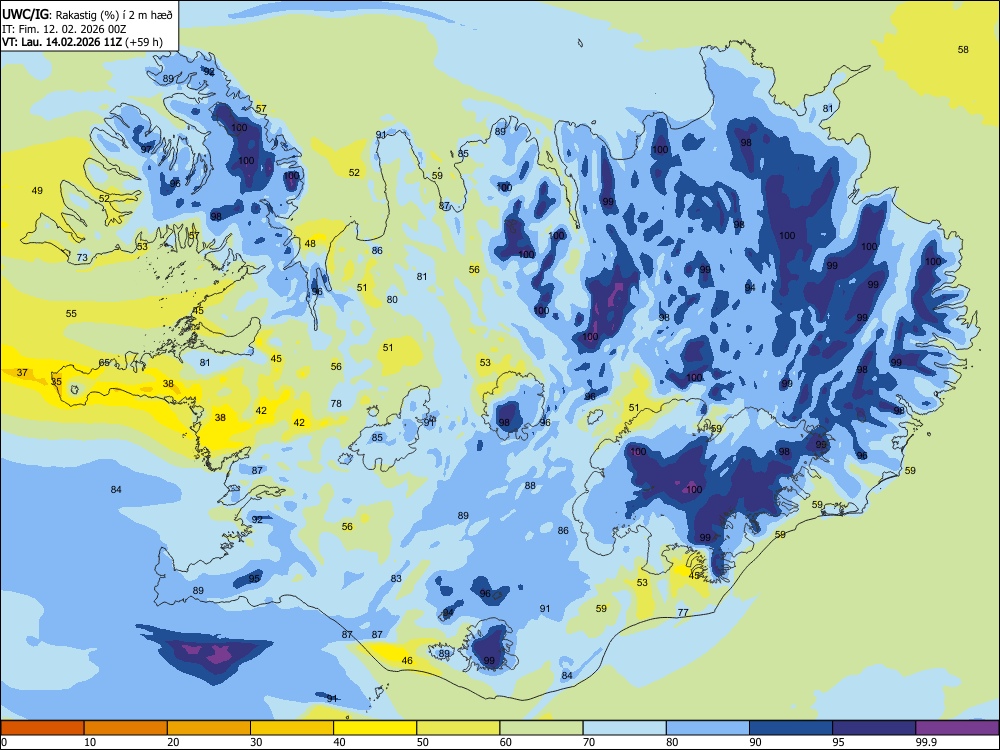Select the 40–50 bright yellow legend swatch
The image size is (1000, 750).
[x=375, y=728]
